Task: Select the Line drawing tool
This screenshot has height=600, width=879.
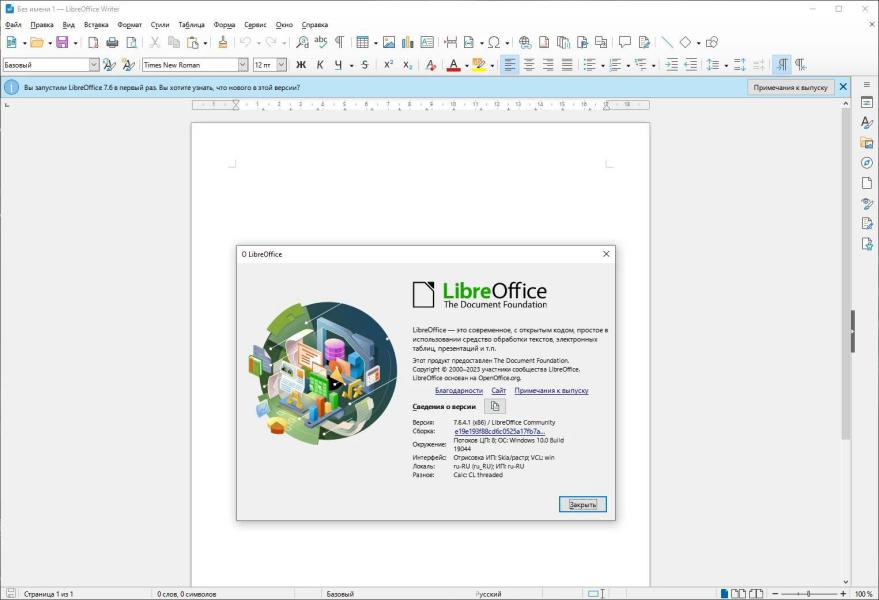Action: (667, 42)
